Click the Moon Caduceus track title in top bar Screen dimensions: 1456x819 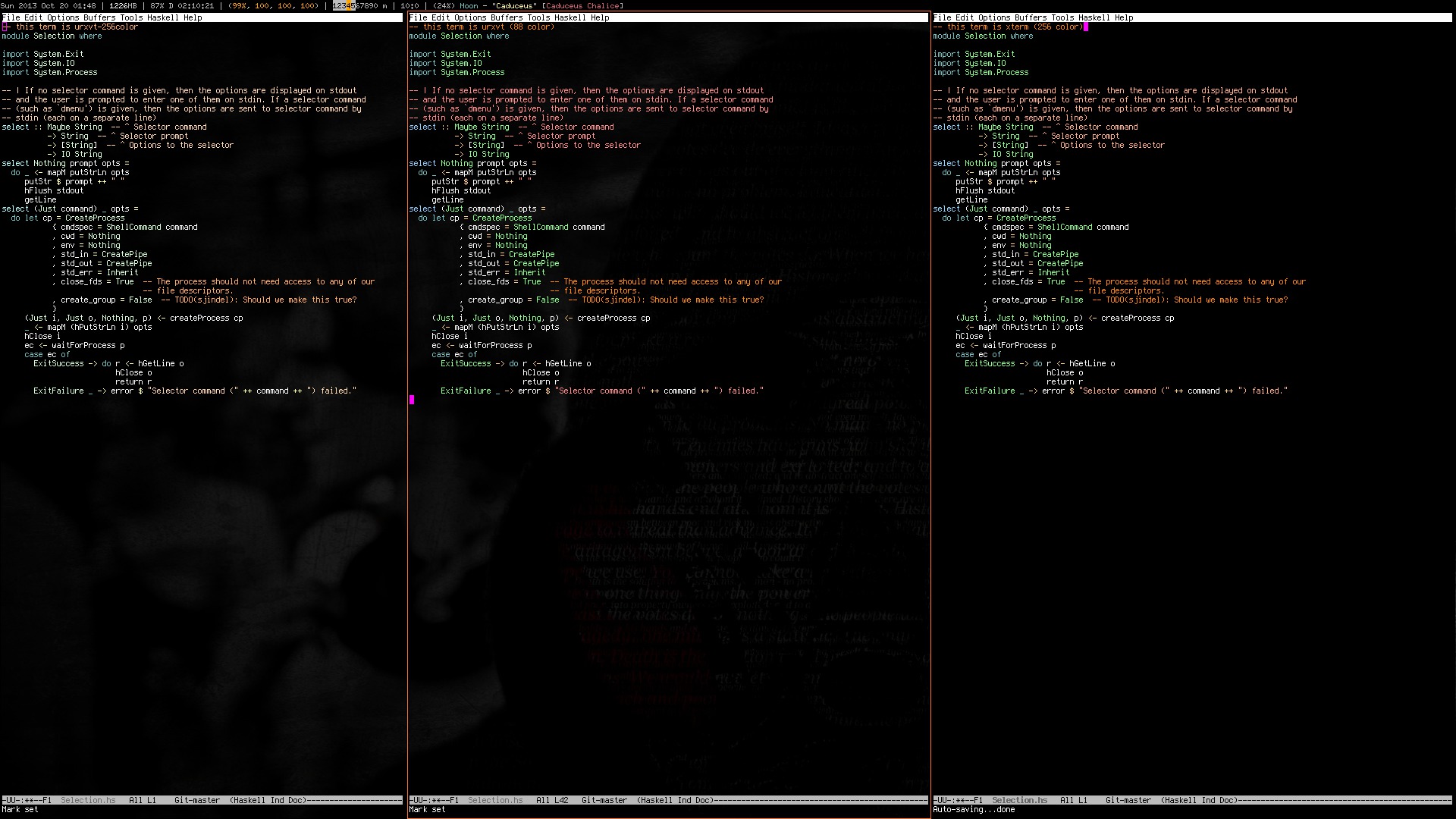tap(497, 5)
